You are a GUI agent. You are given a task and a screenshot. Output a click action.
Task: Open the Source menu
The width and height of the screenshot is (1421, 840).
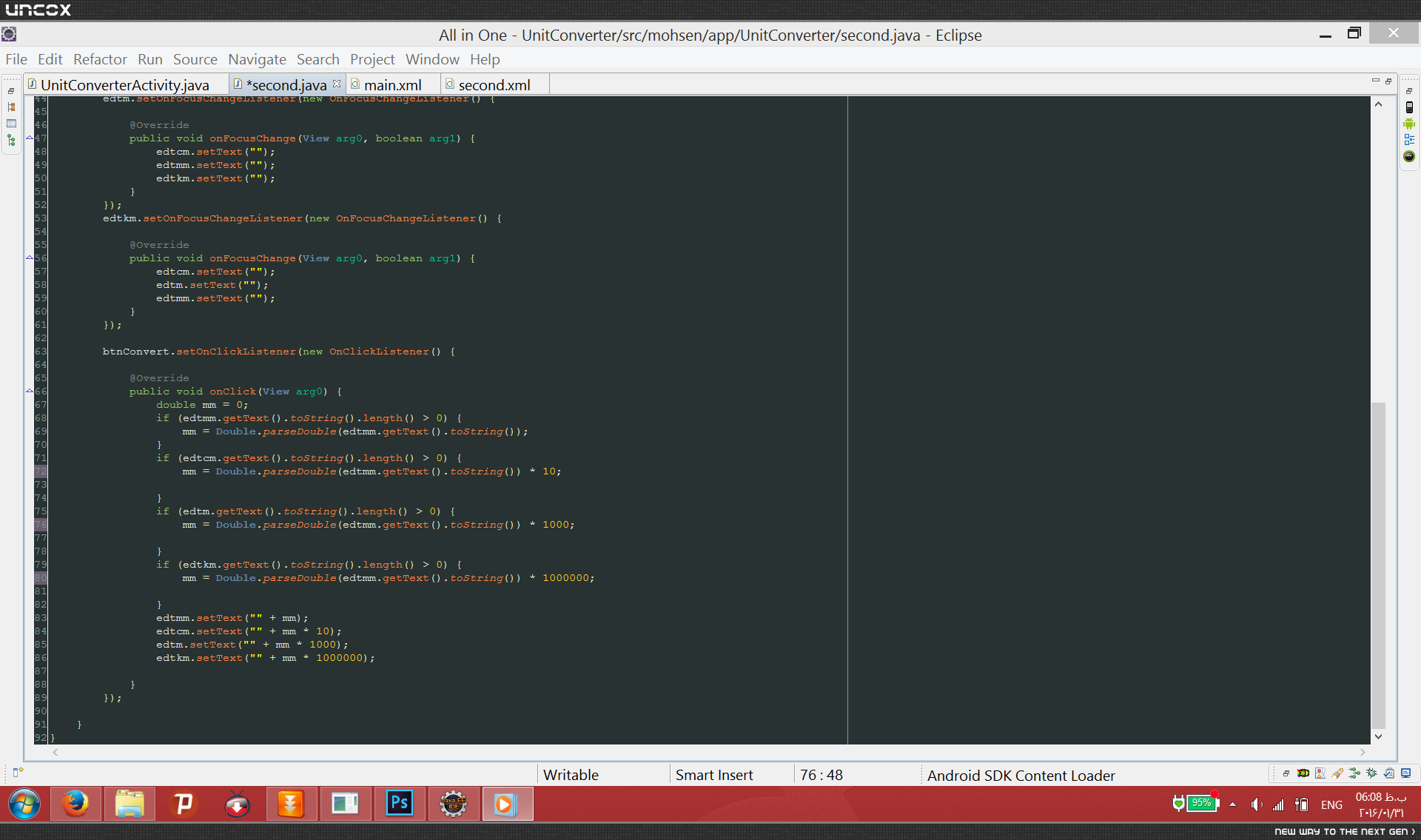pyautogui.click(x=195, y=59)
